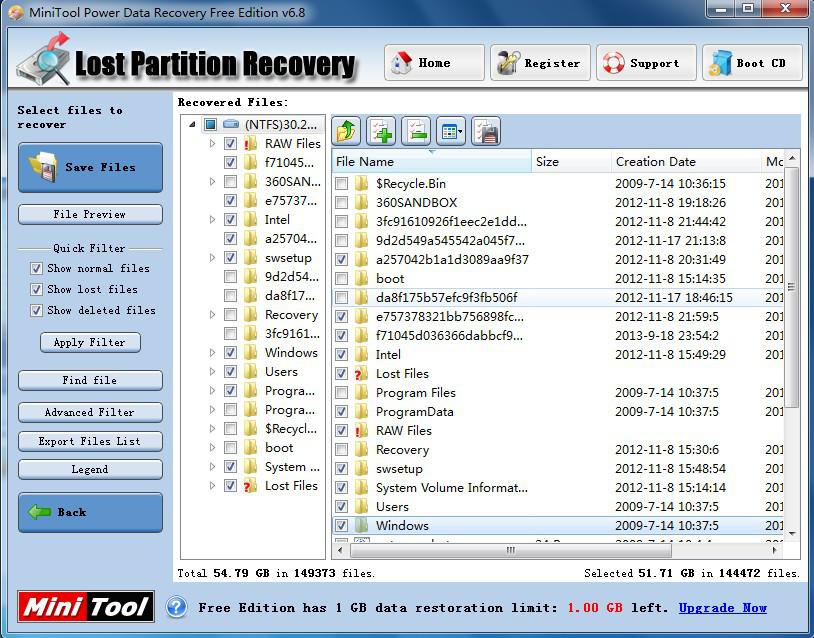This screenshot has height=638, width=814.
Task: Click the Save Files button
Action: tap(90, 167)
